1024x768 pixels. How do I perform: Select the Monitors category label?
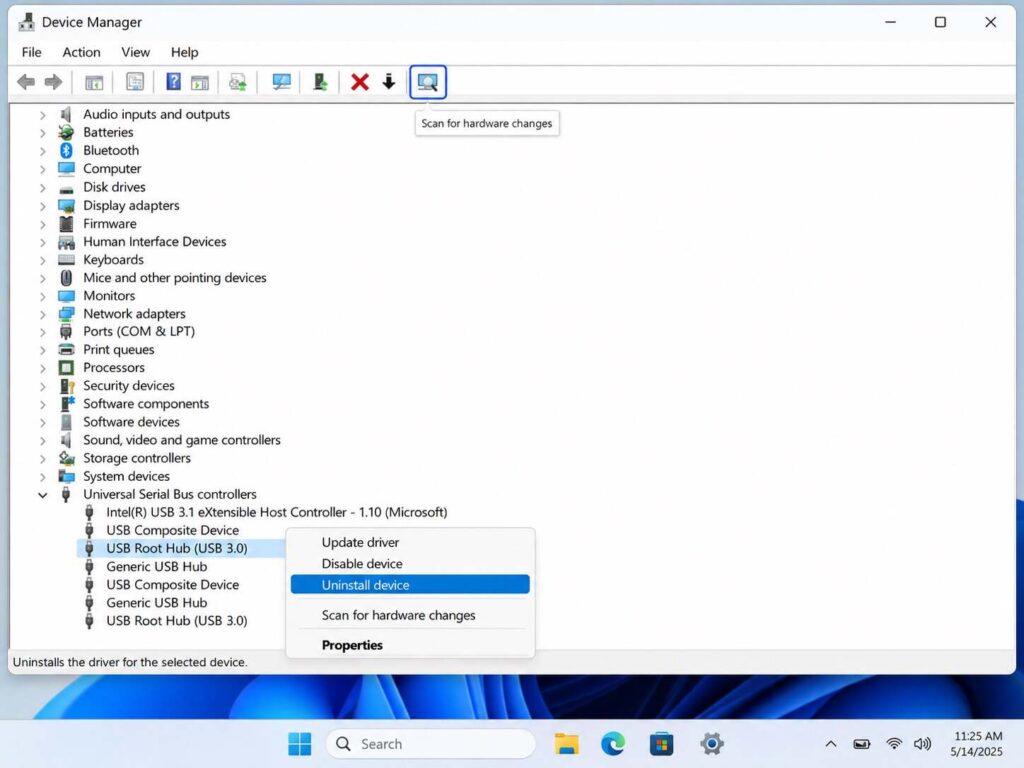point(109,296)
